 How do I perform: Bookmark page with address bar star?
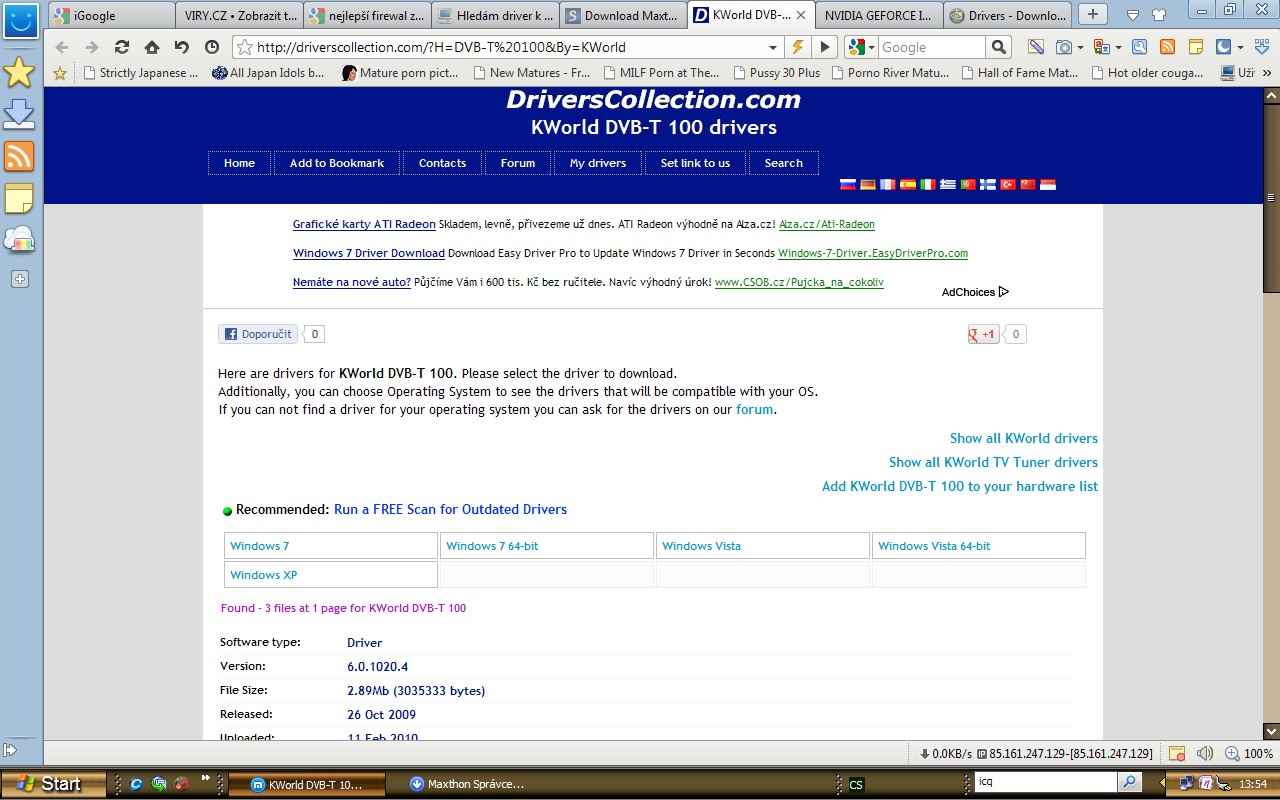tap(244, 47)
